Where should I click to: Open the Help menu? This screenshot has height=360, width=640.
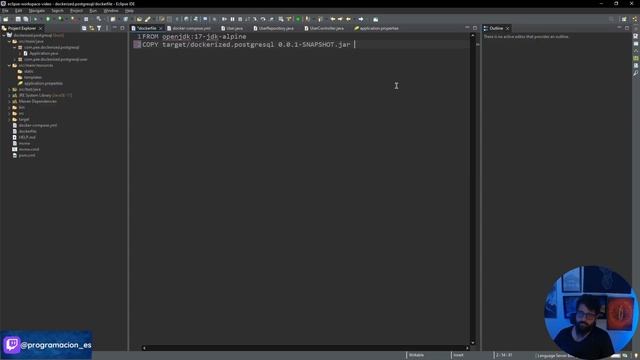pyautogui.click(x=129, y=11)
